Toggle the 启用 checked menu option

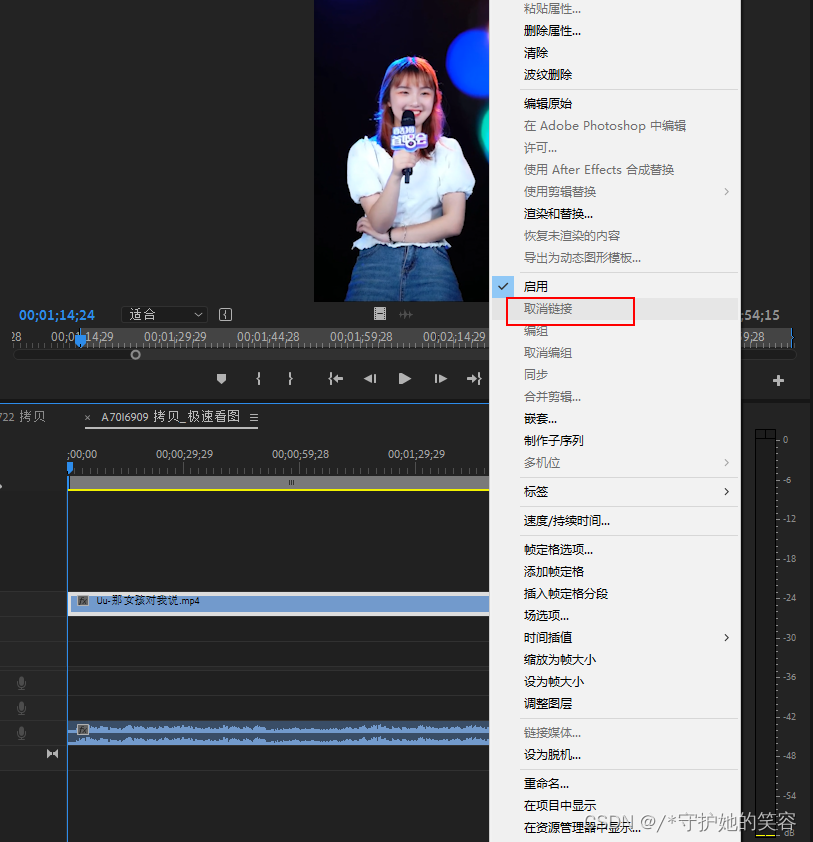click(536, 287)
